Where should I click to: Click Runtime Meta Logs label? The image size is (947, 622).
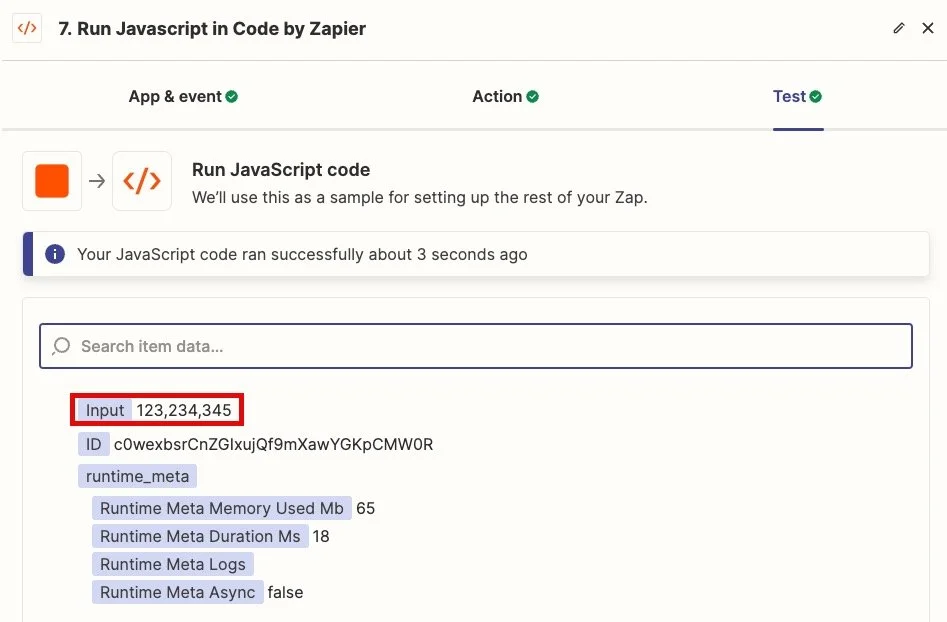pyautogui.click(x=173, y=564)
